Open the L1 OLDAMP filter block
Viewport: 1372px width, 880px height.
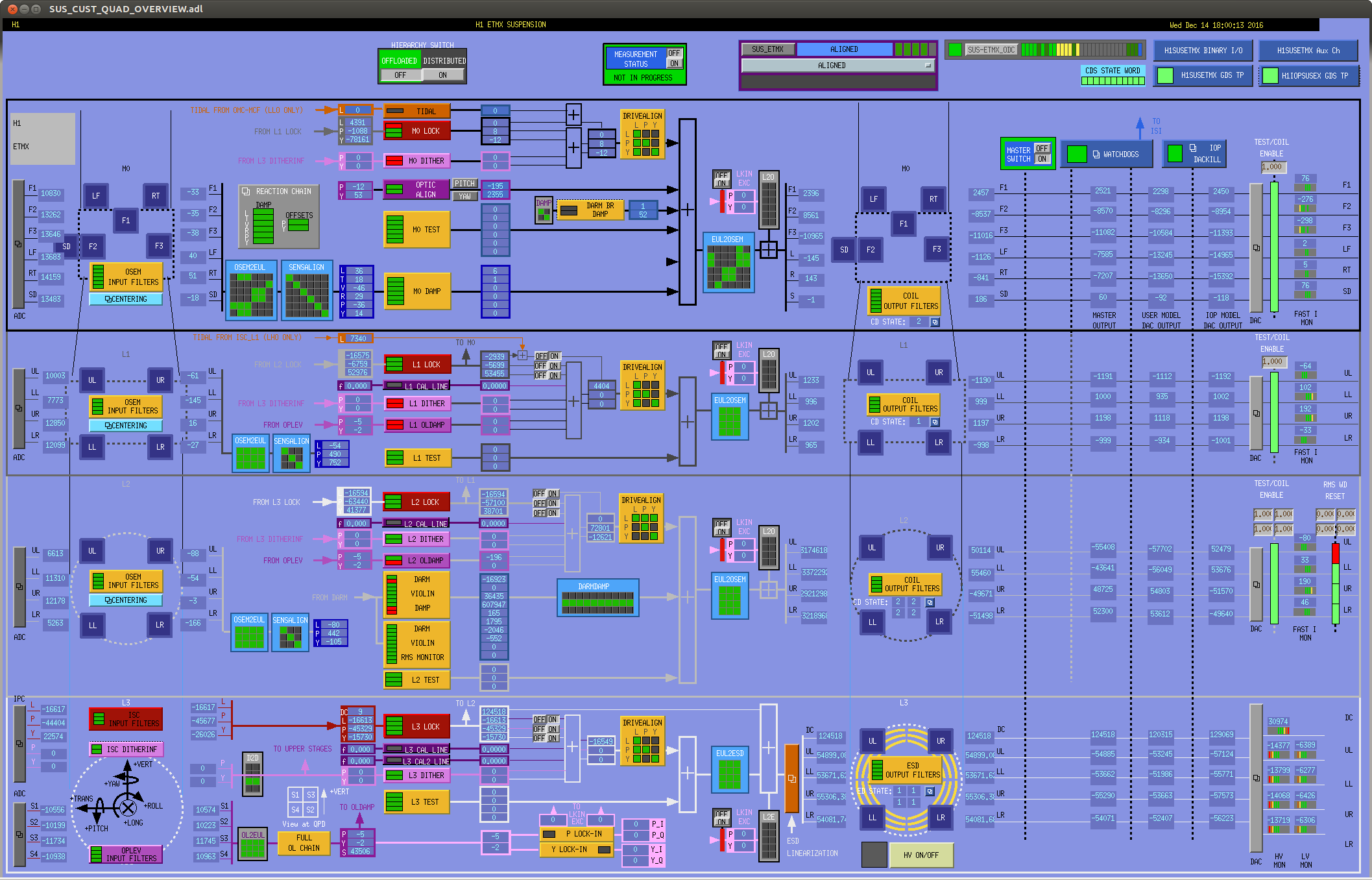418,425
